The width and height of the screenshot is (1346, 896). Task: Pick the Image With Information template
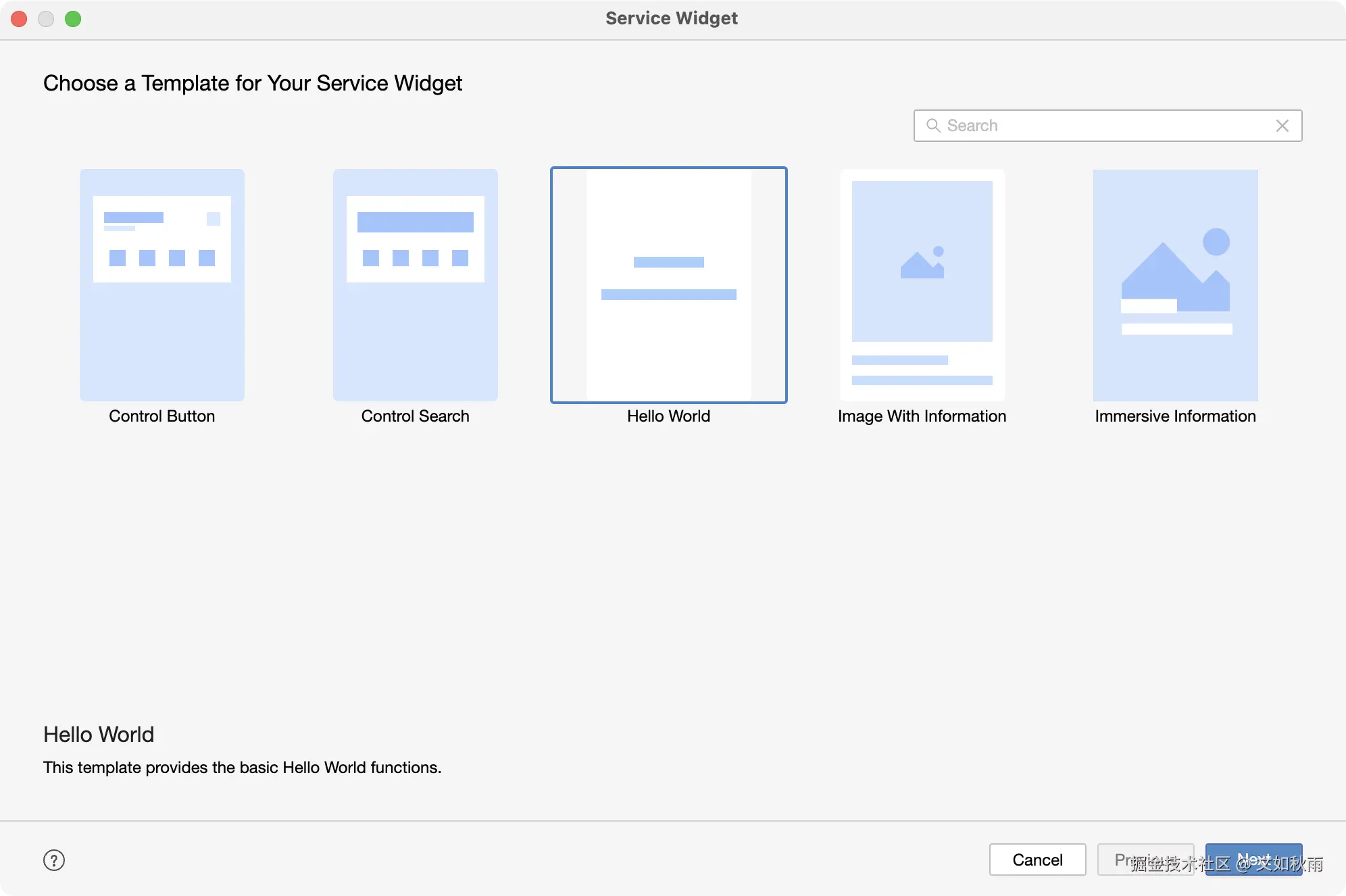(x=922, y=284)
